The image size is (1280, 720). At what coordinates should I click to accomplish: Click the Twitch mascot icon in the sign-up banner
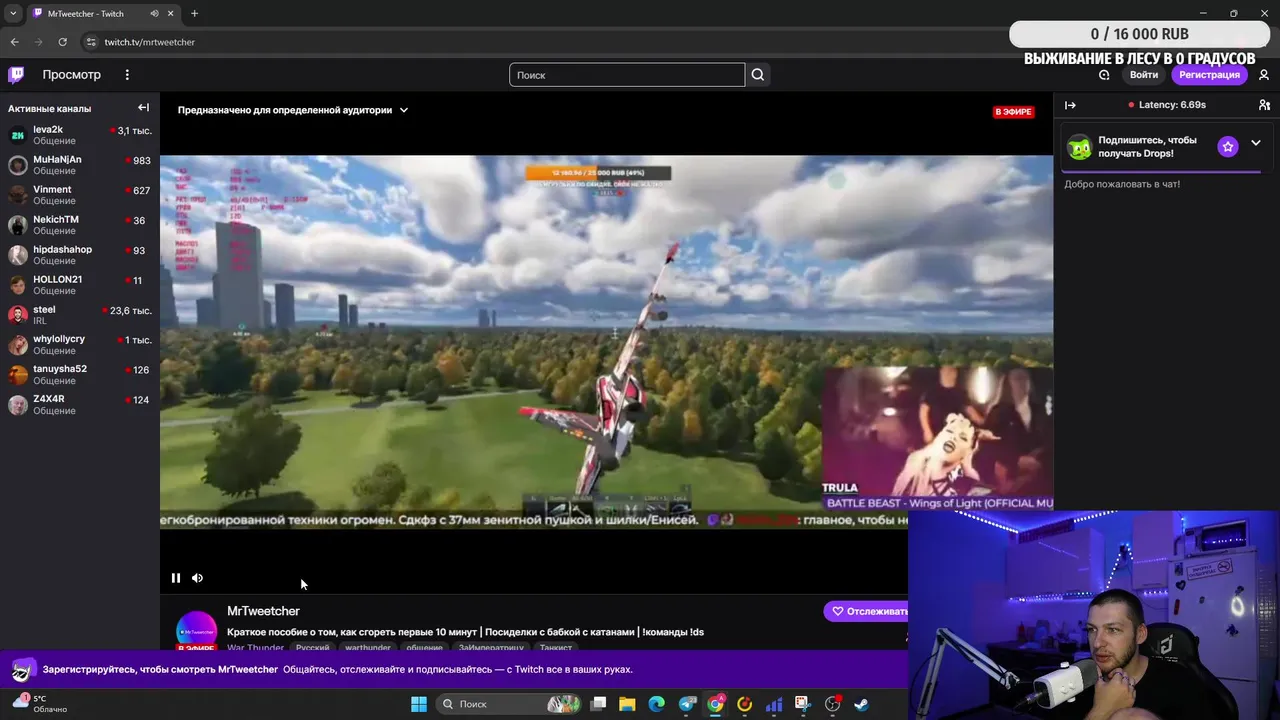coord(23,670)
